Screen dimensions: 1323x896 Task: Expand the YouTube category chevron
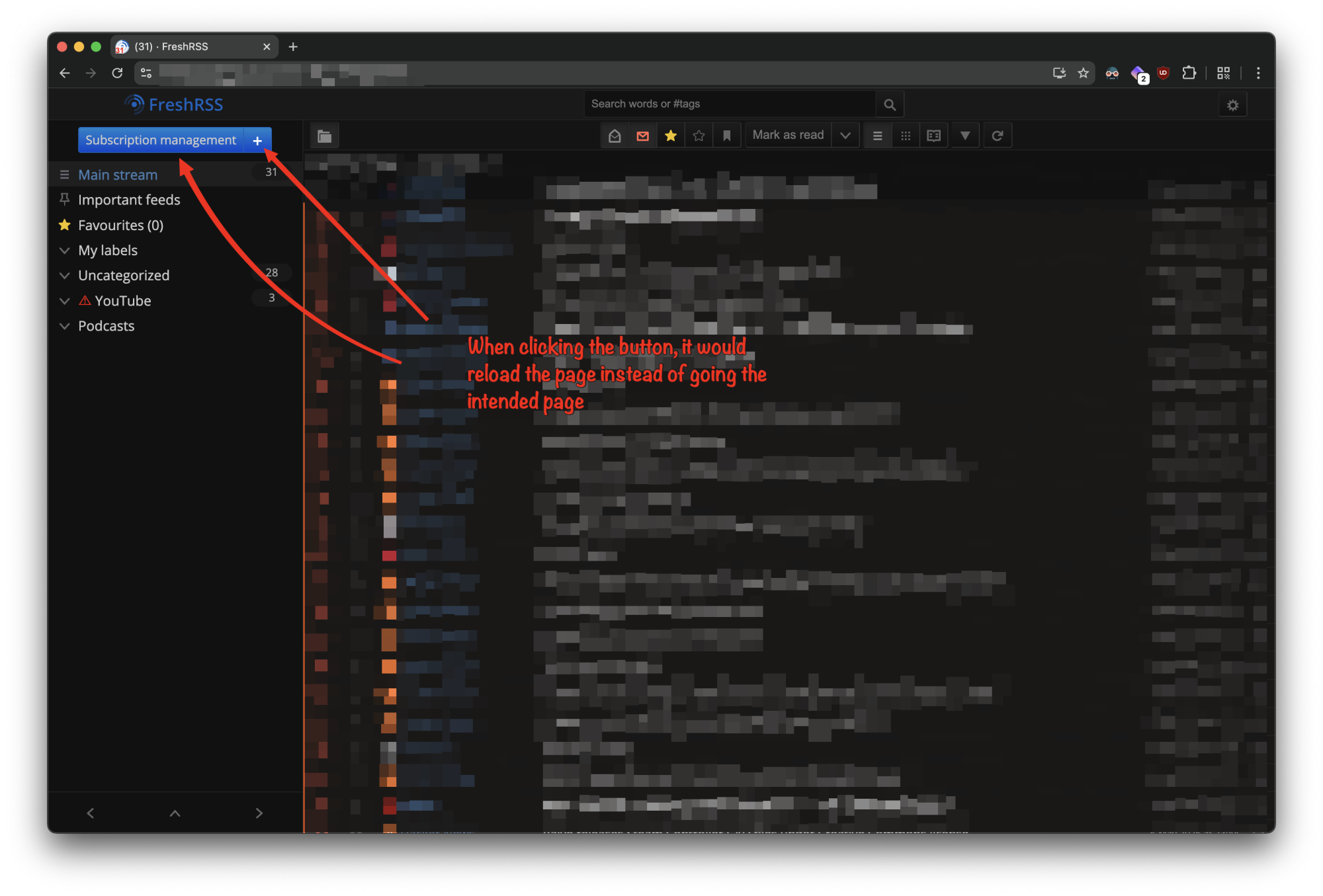tap(64, 301)
